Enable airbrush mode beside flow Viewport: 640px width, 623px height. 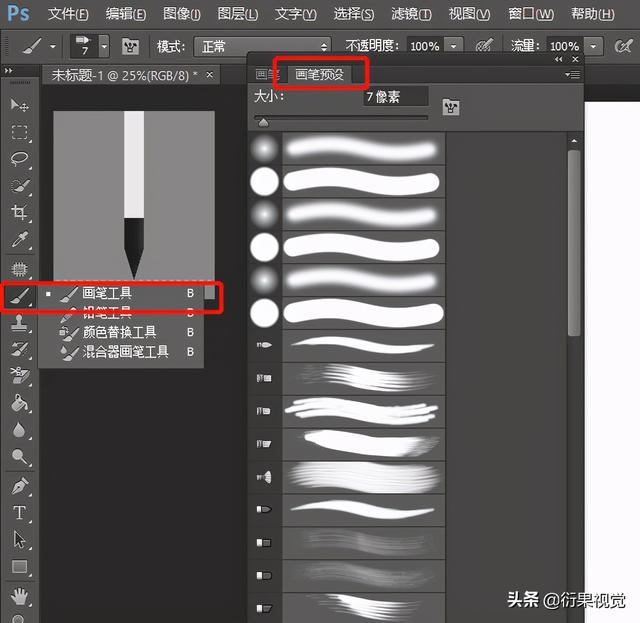pyautogui.click(x=624, y=46)
